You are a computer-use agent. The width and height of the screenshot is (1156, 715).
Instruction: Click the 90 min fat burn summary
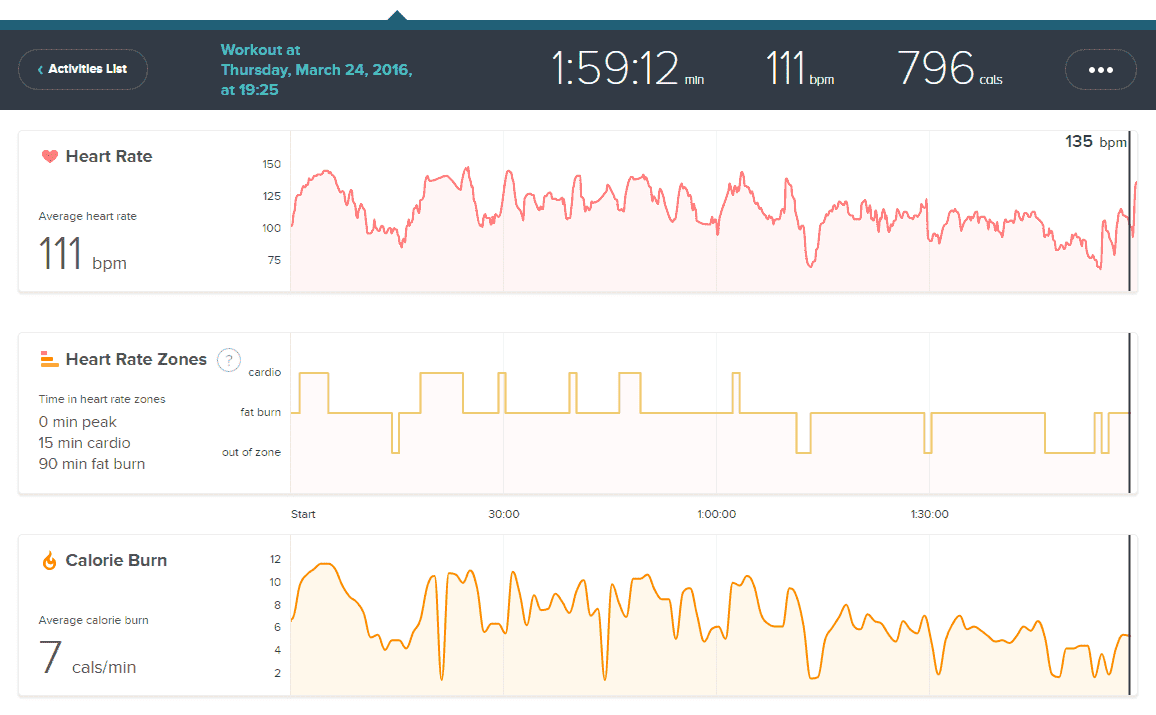(92, 464)
